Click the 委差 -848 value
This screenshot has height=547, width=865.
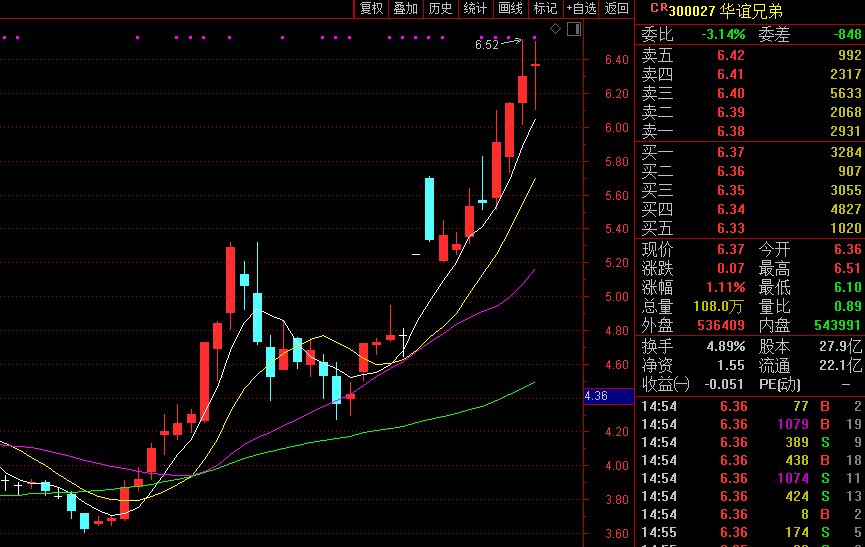pyautogui.click(x=847, y=34)
